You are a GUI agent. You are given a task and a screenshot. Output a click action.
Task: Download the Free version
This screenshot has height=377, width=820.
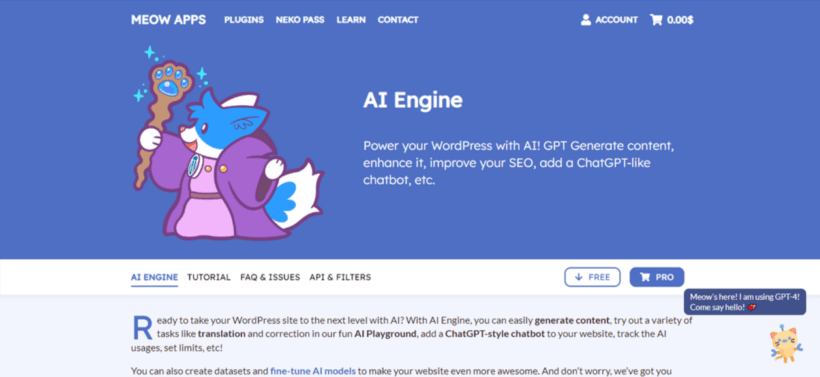592,277
